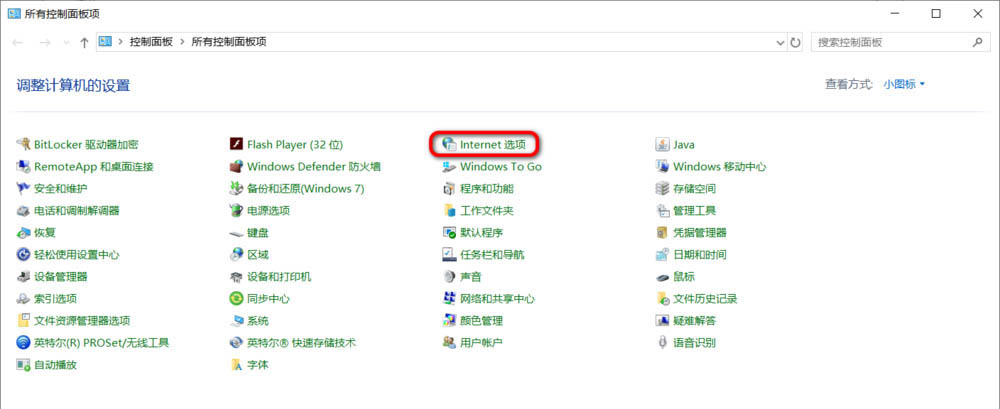Expand the address bar history dropdown

click(x=779, y=43)
